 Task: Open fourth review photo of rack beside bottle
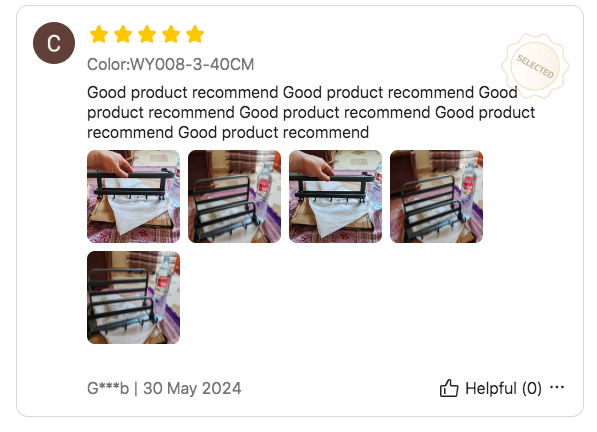[x=436, y=196]
